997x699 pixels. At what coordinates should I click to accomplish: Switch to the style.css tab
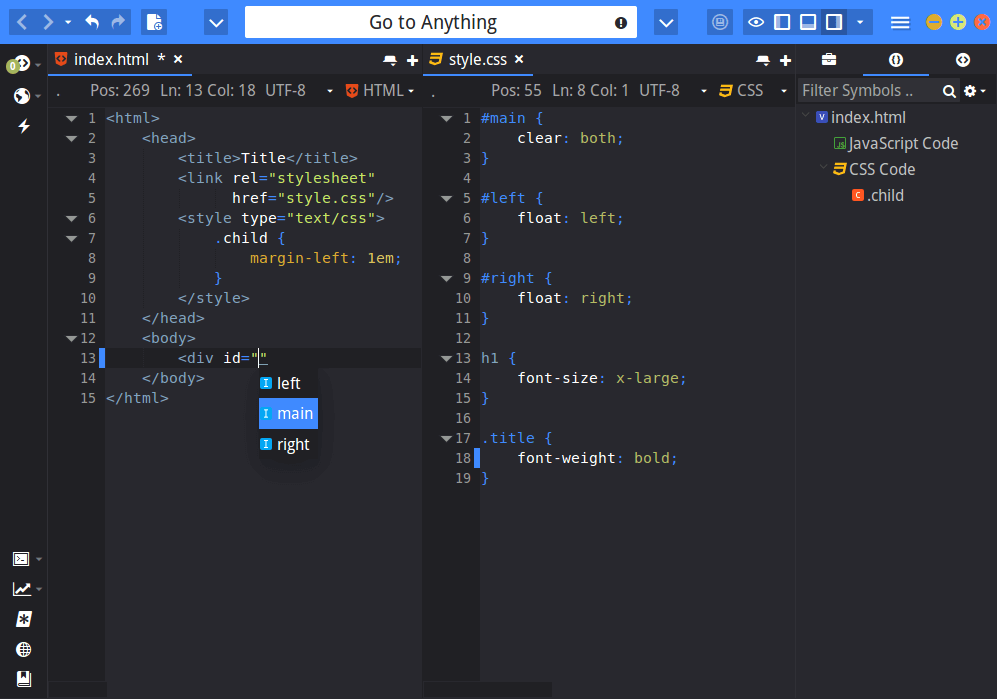pos(478,59)
